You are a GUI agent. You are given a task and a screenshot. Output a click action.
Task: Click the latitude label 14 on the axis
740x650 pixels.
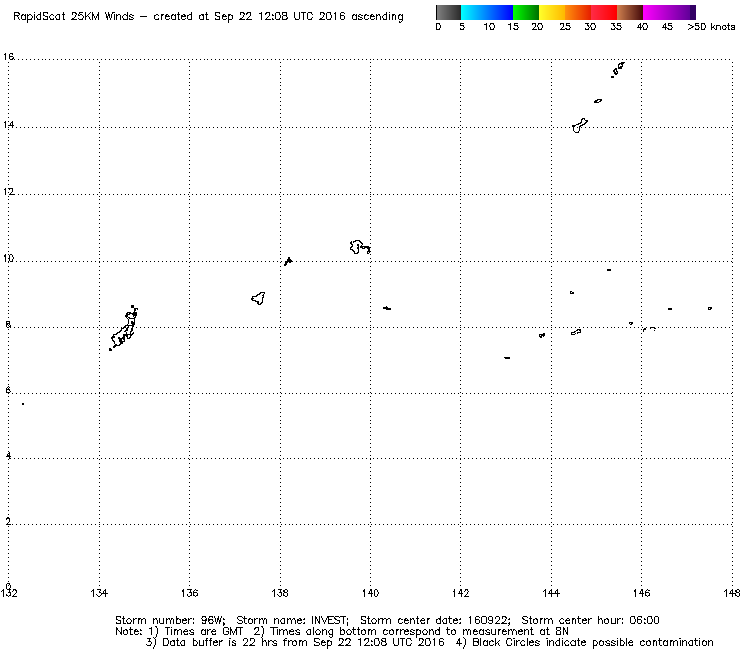click(8, 125)
